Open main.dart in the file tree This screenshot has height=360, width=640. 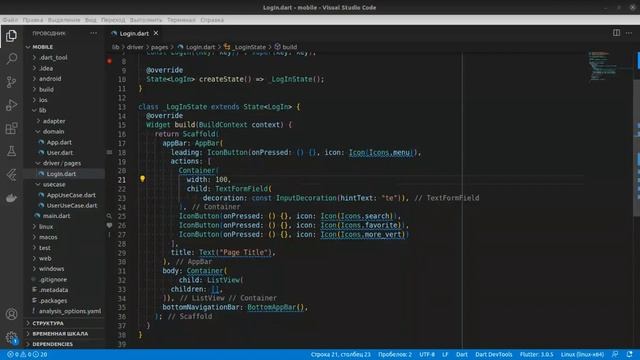pos(56,216)
